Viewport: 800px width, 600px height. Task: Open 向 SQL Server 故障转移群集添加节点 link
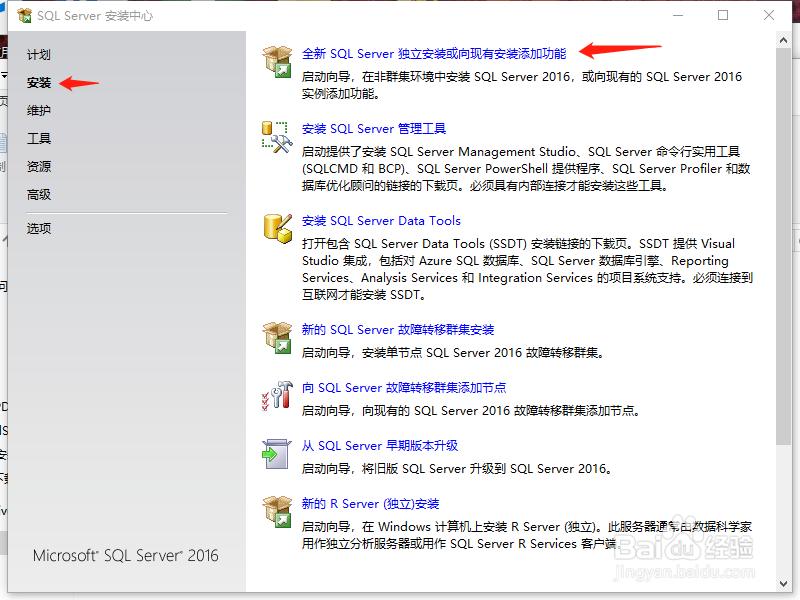tap(404, 388)
